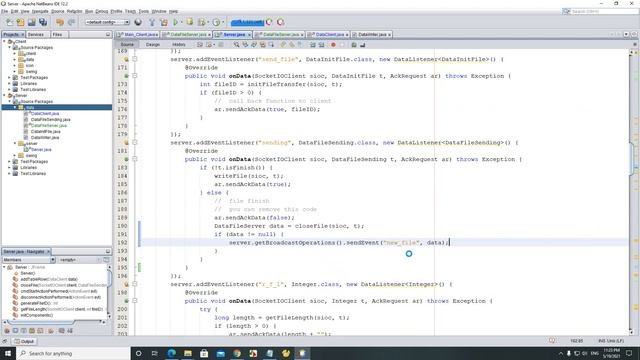Collapse the Server class node in Navigator
640x360 pixels.
point(4,267)
